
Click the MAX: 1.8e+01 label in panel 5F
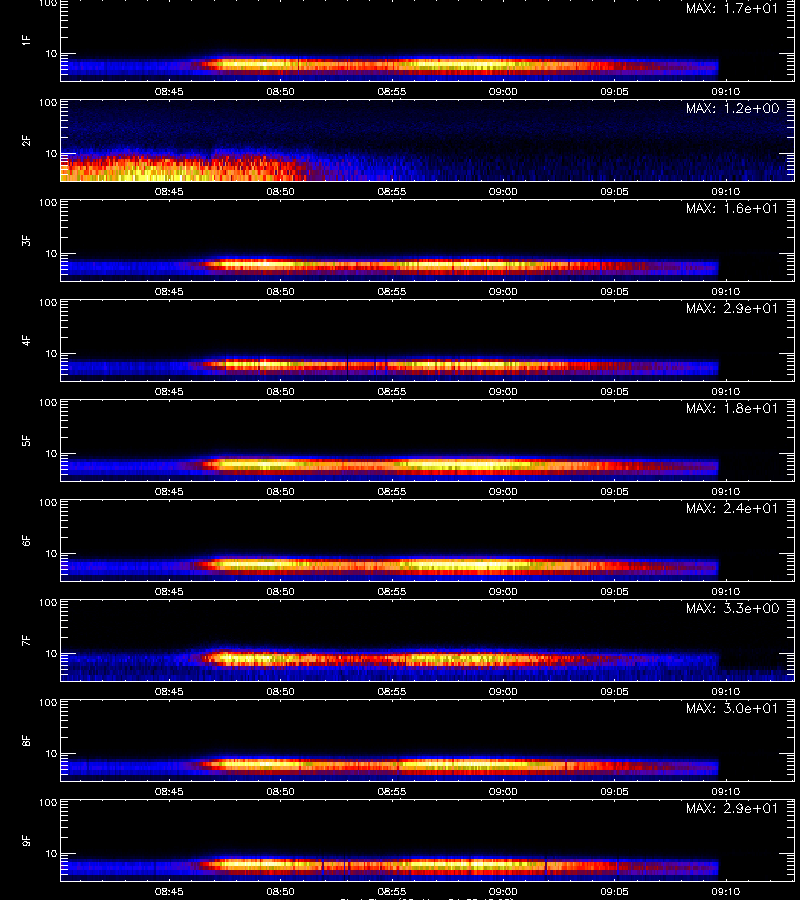point(732,408)
